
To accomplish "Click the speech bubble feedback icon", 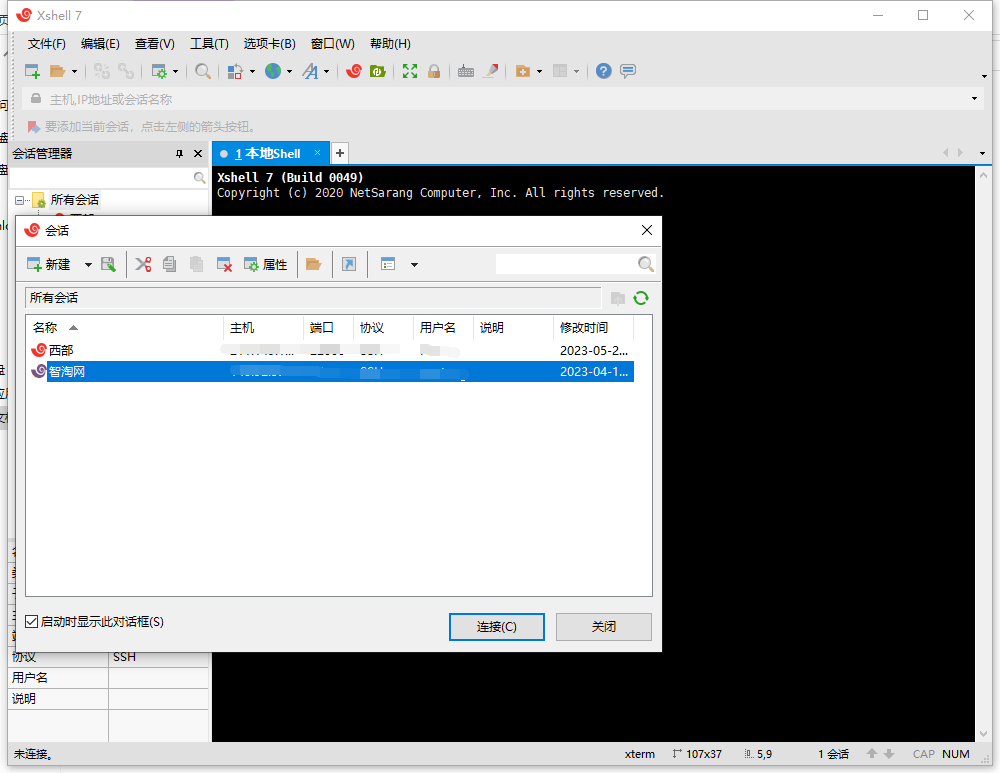I will 628,71.
